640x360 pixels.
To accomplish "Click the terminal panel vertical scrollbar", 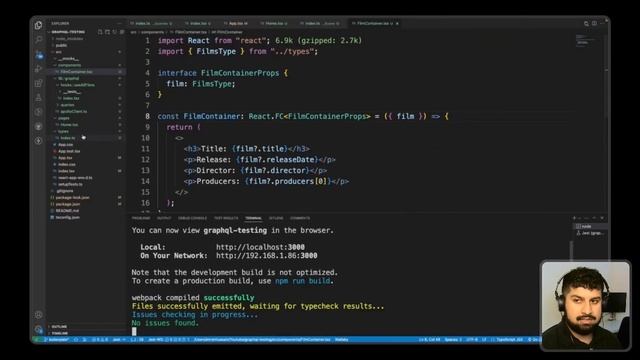I will click(571, 252).
